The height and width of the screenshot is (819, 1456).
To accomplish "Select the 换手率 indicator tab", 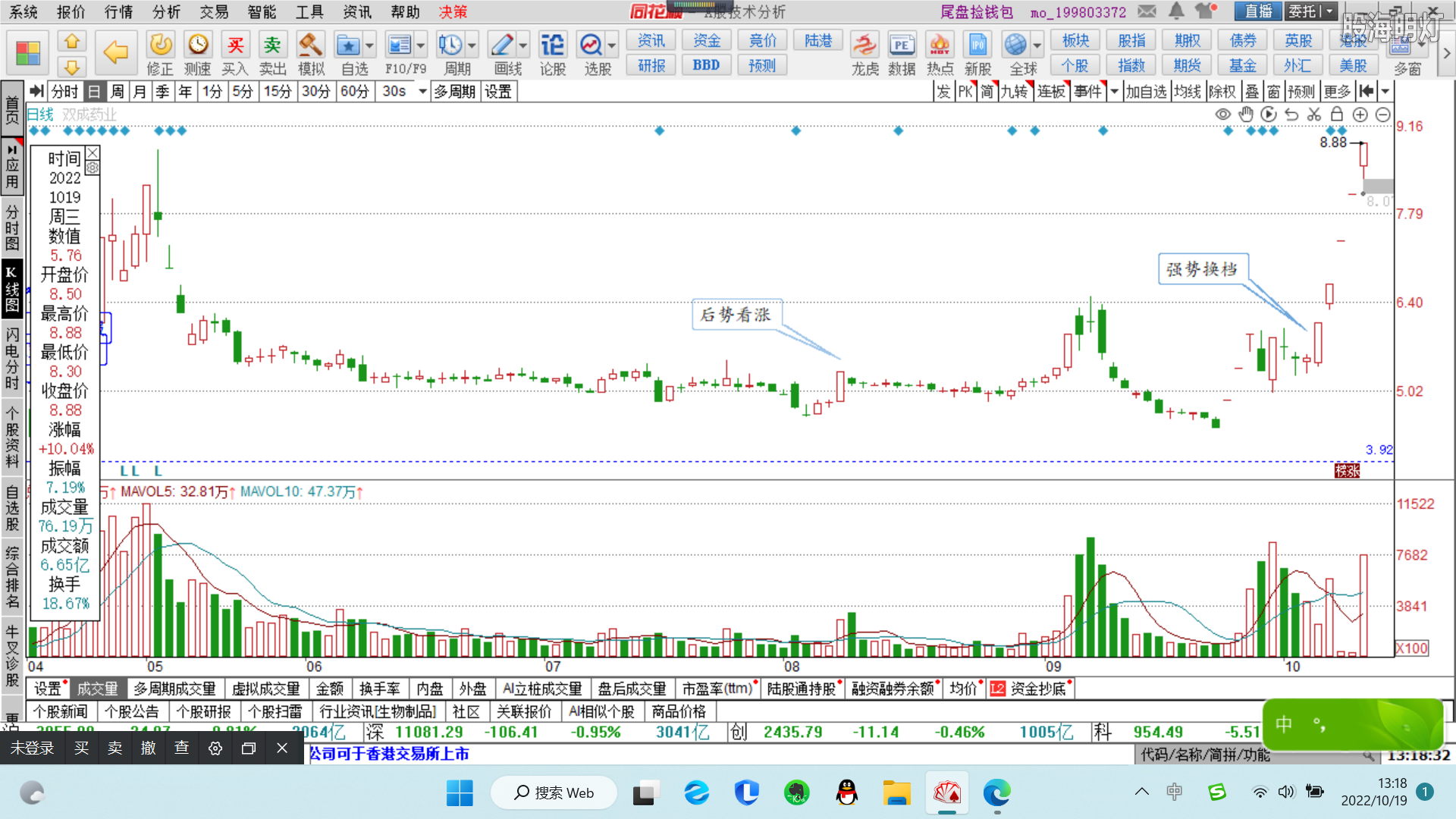I will 380,689.
